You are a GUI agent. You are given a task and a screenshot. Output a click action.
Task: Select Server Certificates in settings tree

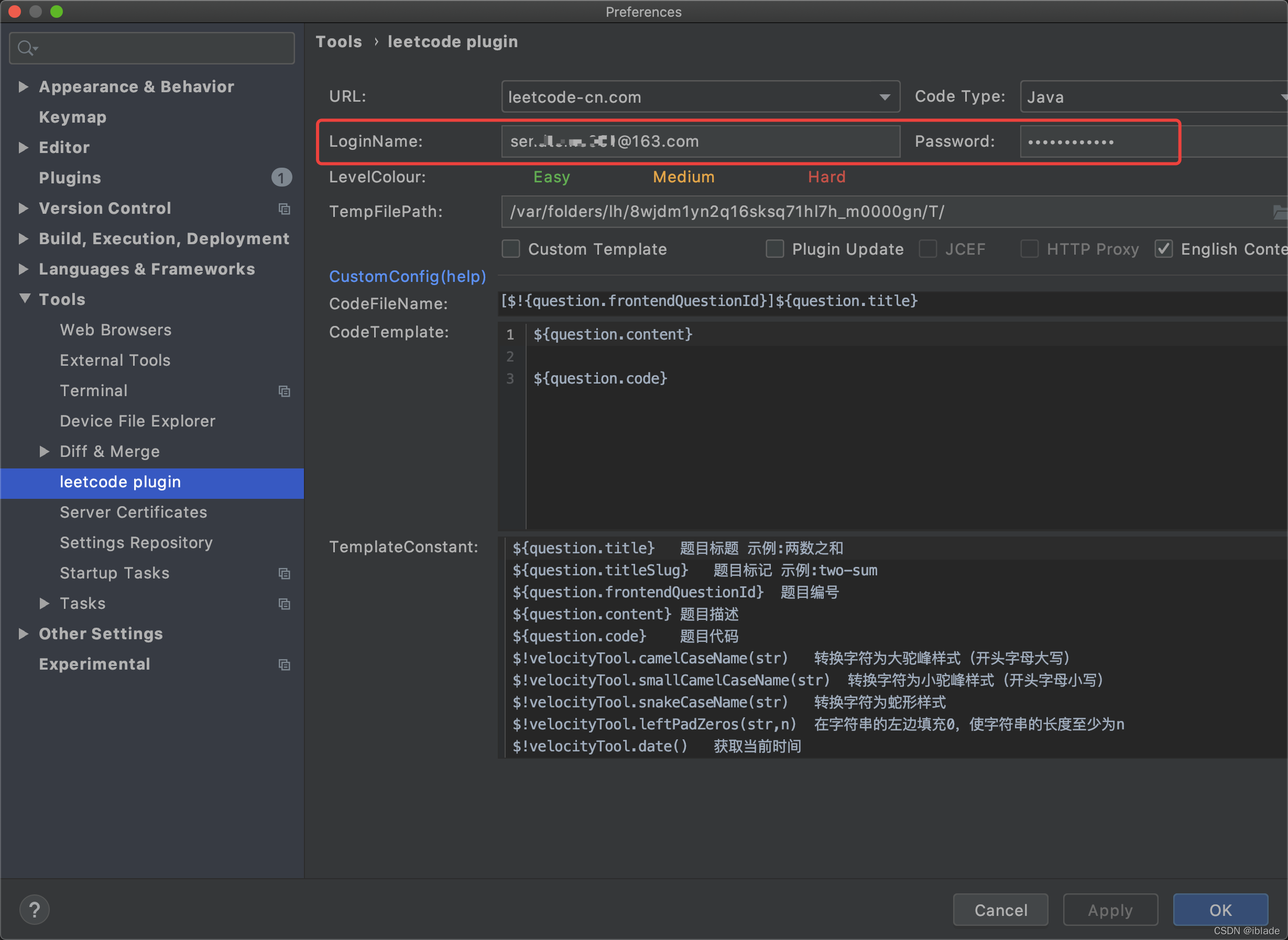(133, 512)
